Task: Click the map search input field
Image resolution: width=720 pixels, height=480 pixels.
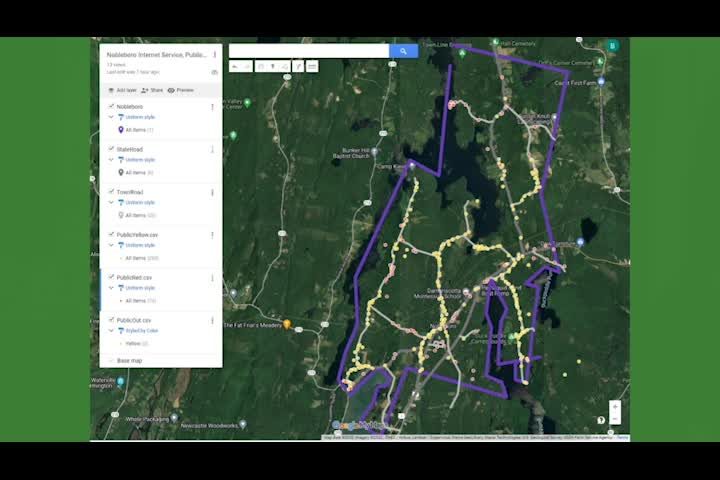Action: pyautogui.click(x=309, y=51)
